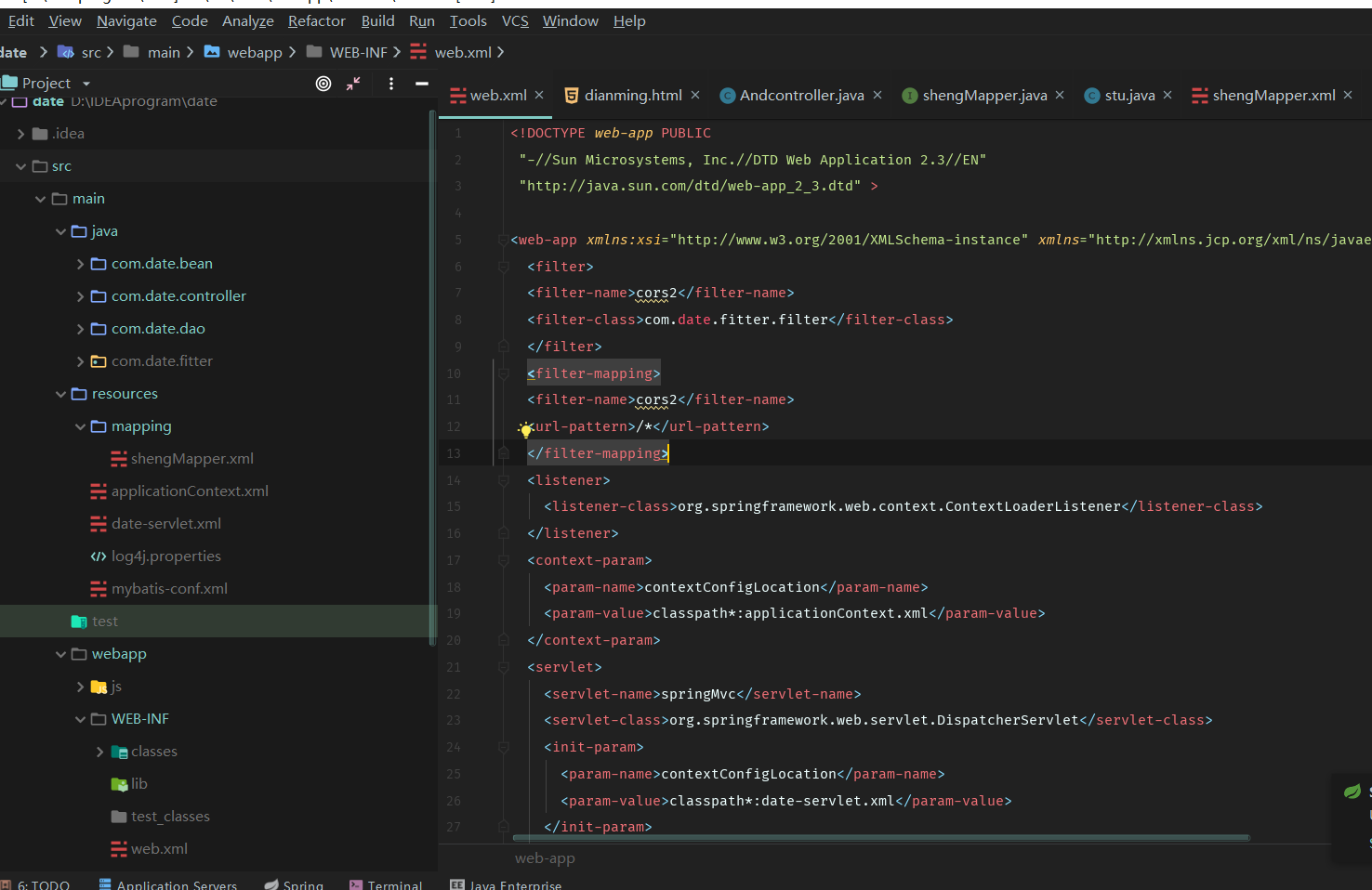Select mybatis-conf.xml in the project tree

(x=169, y=589)
